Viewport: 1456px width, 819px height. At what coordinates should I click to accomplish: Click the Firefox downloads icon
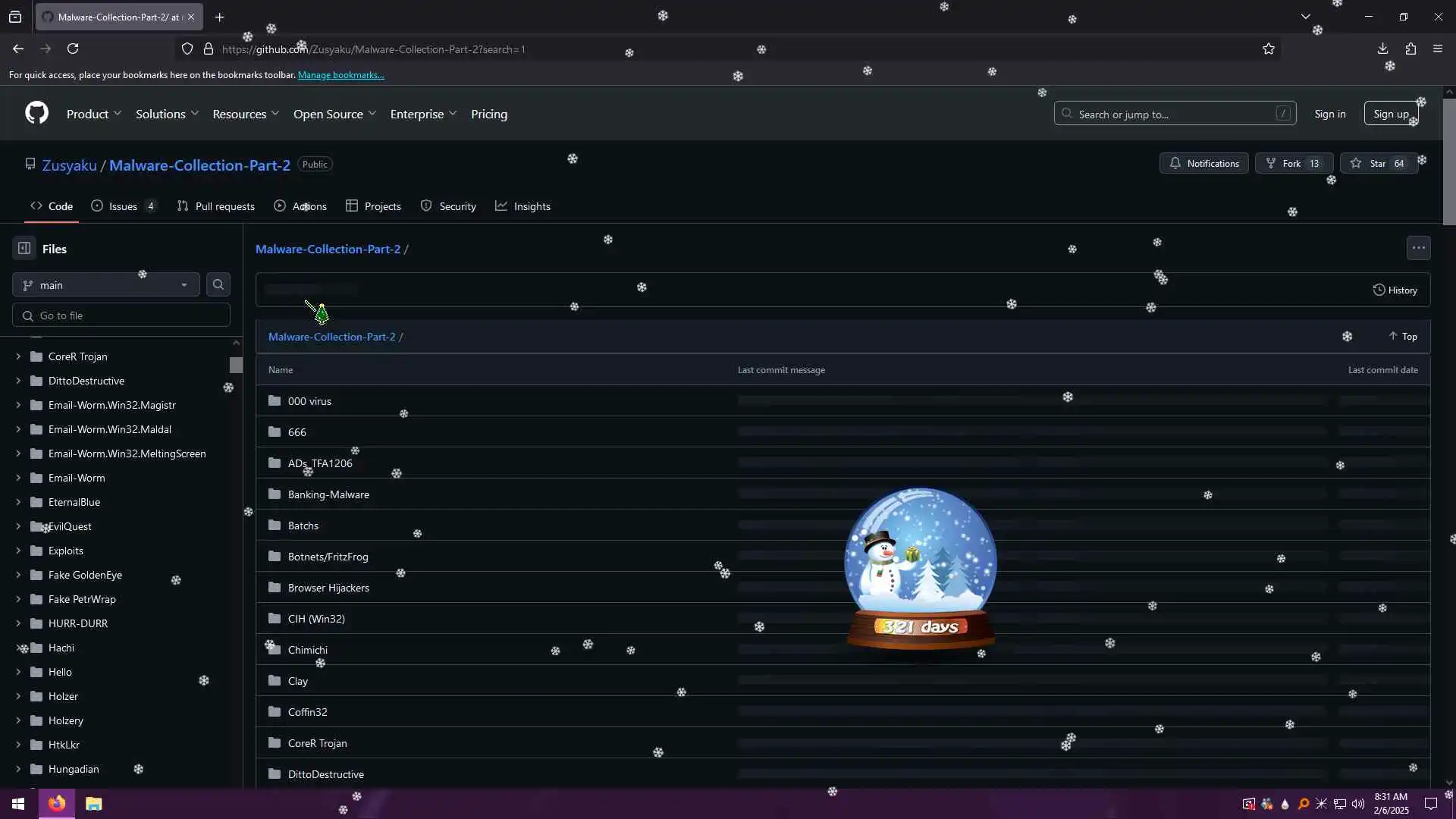coord(1382,49)
